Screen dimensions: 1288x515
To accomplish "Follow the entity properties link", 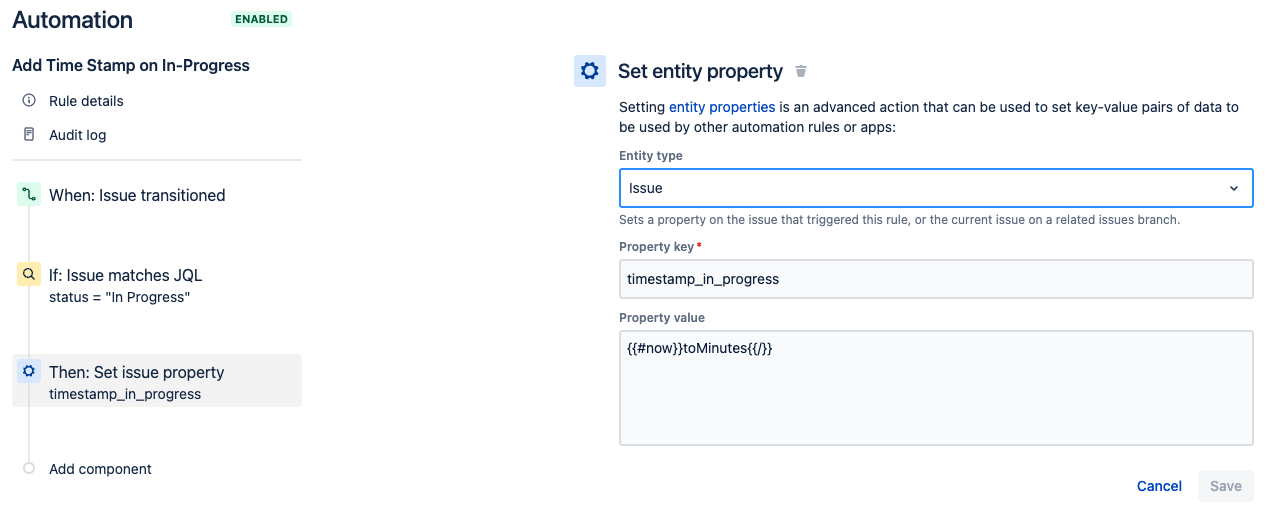I will [x=722, y=107].
